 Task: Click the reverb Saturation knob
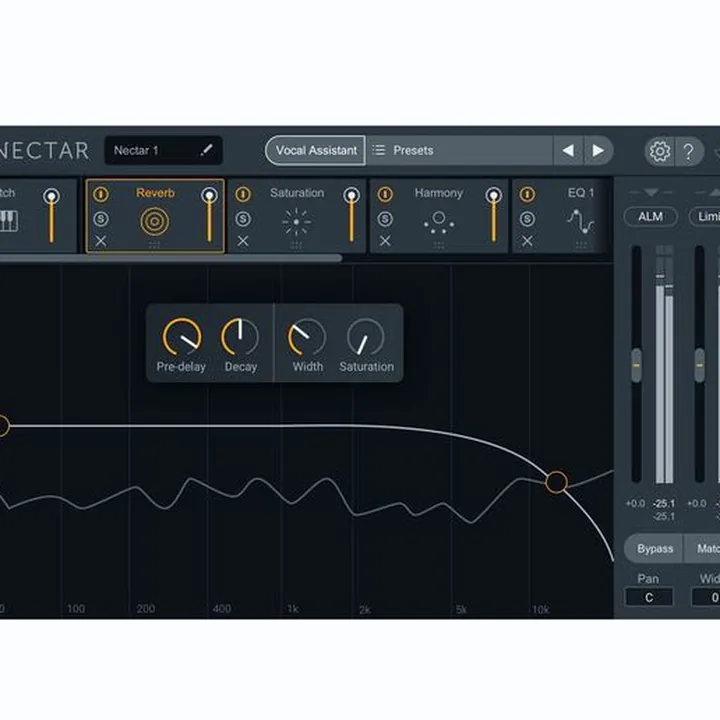pos(366,337)
